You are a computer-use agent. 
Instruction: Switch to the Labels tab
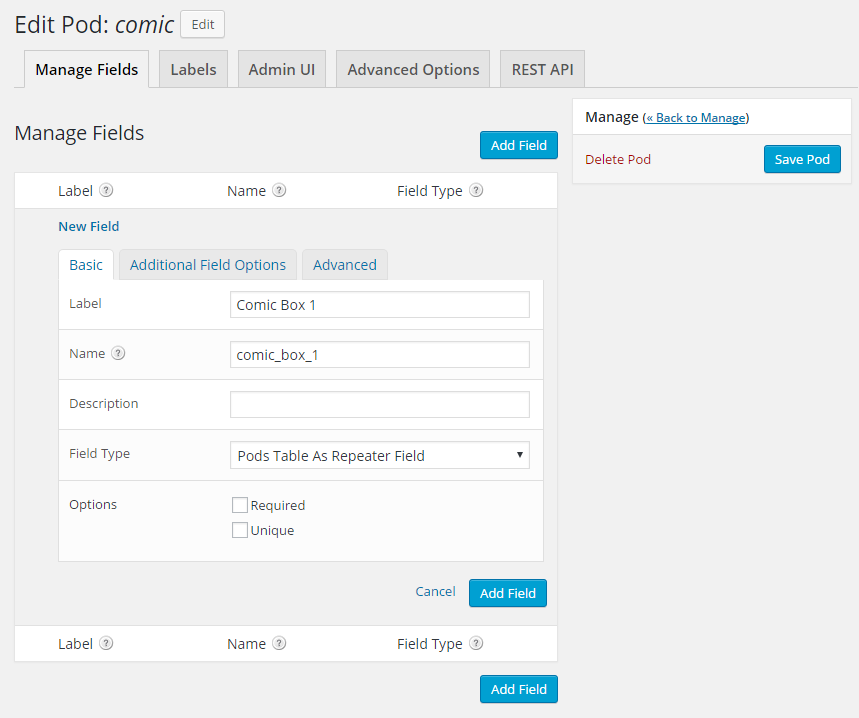click(193, 70)
